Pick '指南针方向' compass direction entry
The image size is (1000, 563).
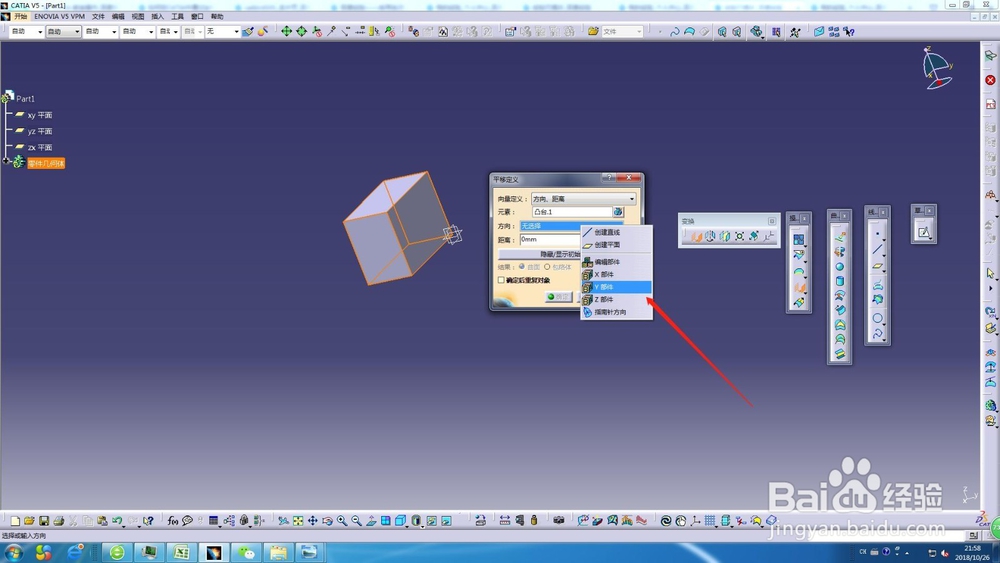pos(616,312)
